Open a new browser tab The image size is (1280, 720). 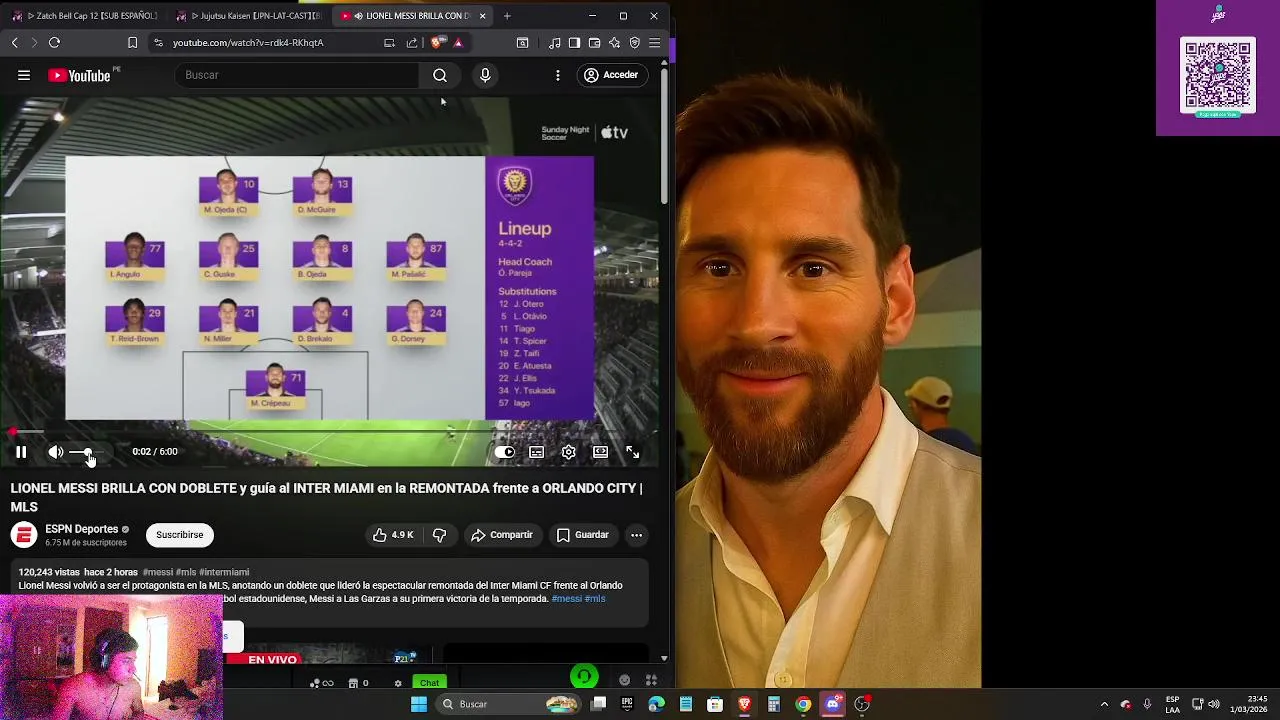click(507, 16)
